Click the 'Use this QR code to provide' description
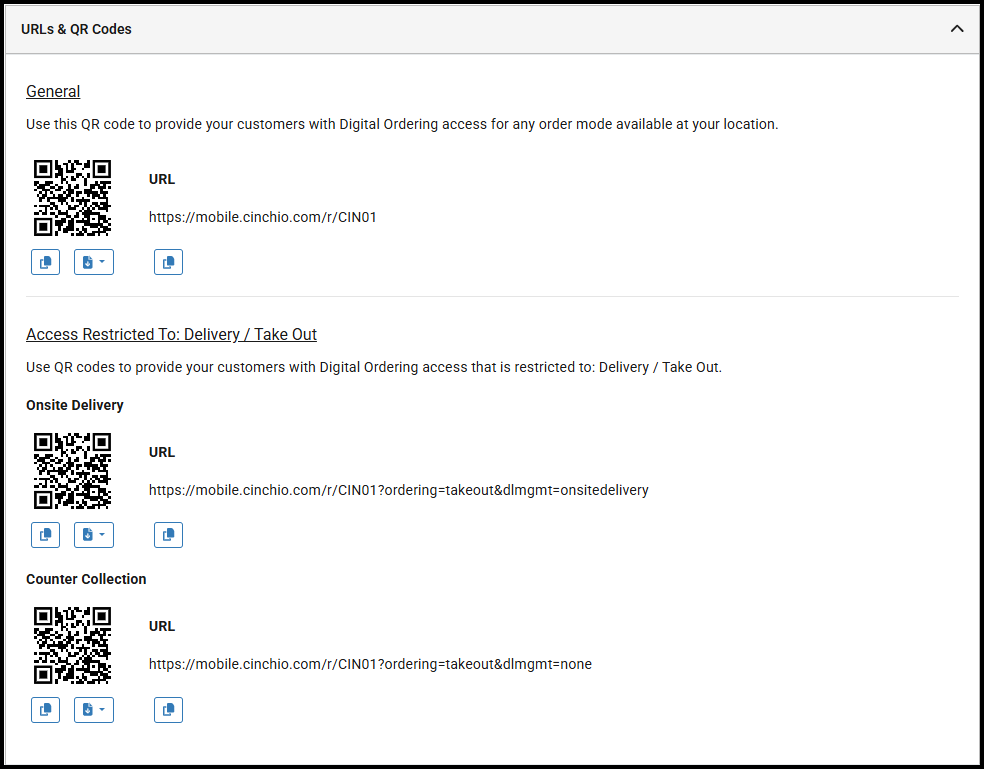The height and width of the screenshot is (769, 984). click(x=402, y=124)
